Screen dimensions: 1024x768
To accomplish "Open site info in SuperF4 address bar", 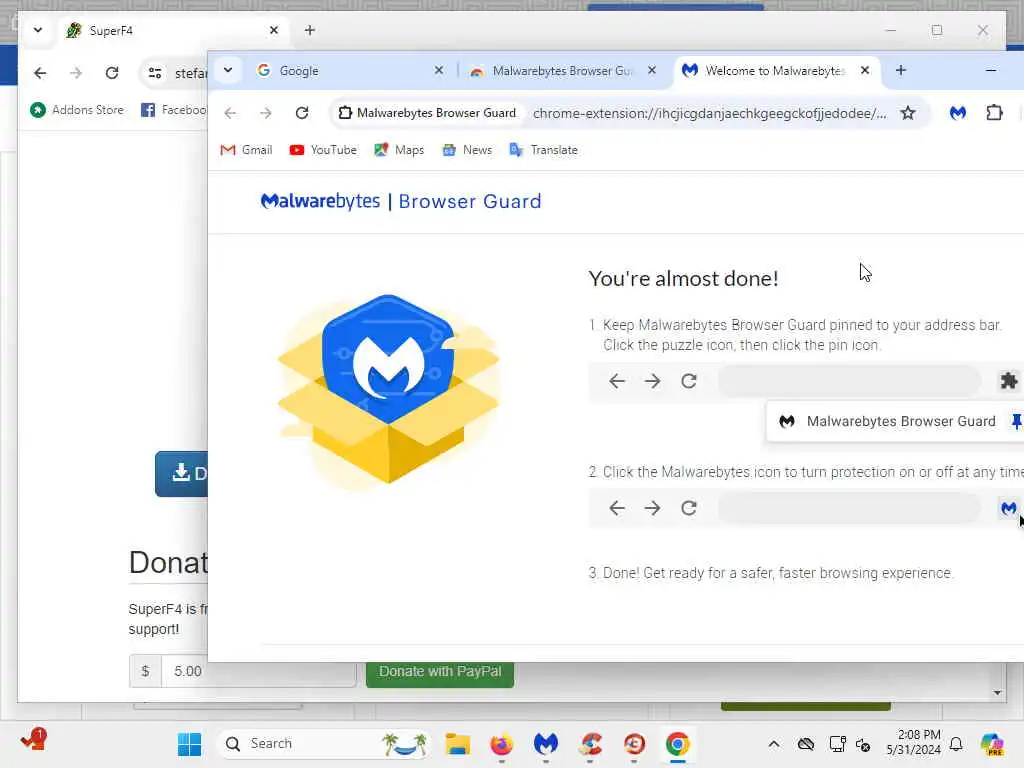I will point(155,72).
